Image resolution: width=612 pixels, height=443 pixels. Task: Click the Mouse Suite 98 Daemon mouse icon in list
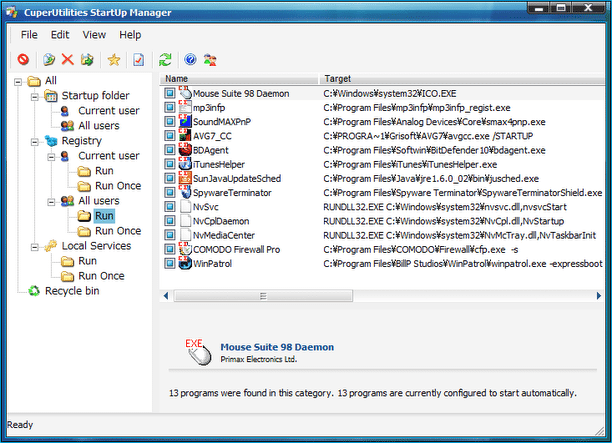click(185, 93)
